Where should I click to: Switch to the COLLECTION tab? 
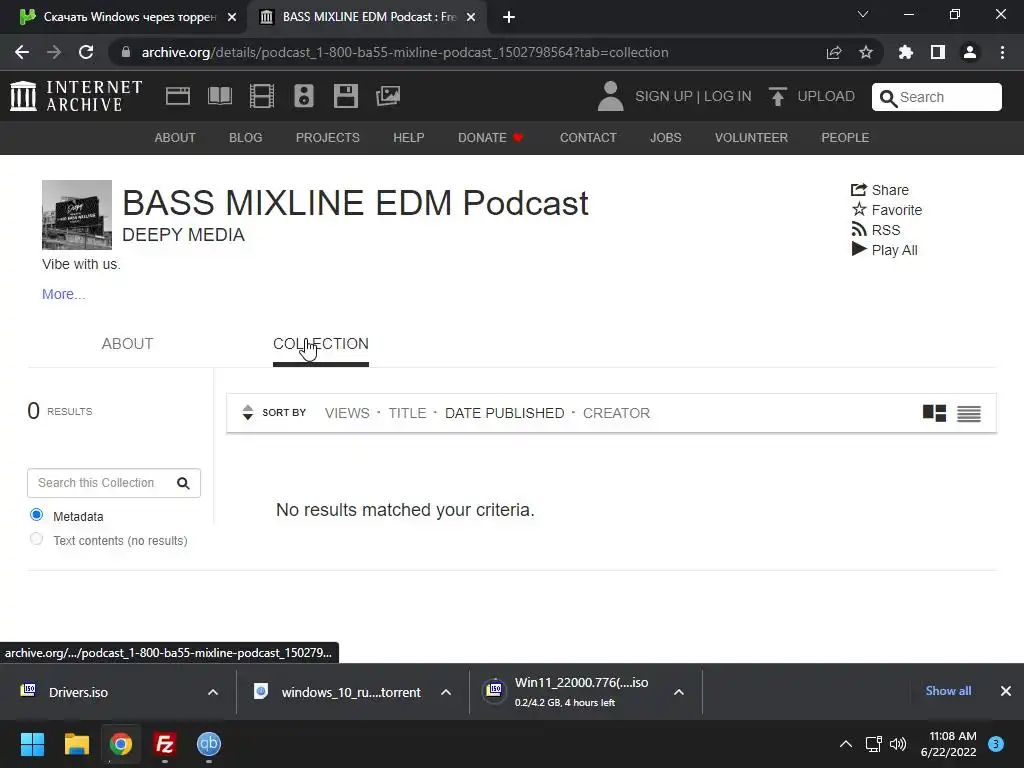pos(321,344)
